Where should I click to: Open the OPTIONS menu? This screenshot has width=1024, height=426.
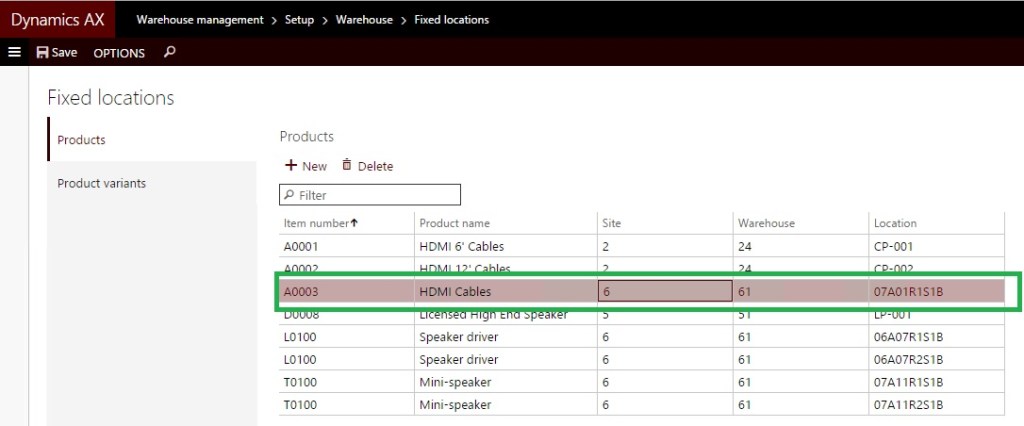click(119, 53)
